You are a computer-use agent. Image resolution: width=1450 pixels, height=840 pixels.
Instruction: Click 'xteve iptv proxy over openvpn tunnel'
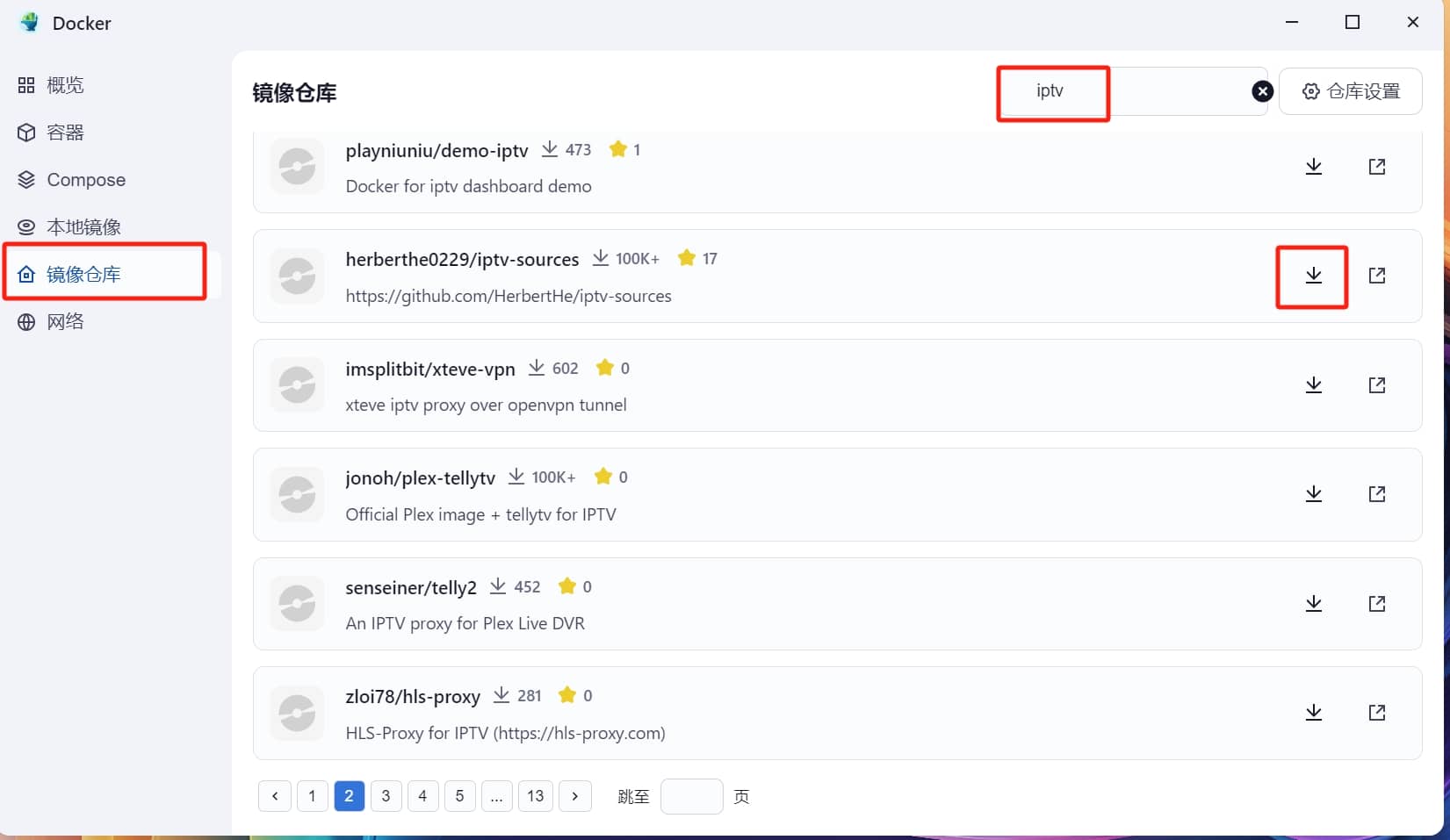pos(486,405)
